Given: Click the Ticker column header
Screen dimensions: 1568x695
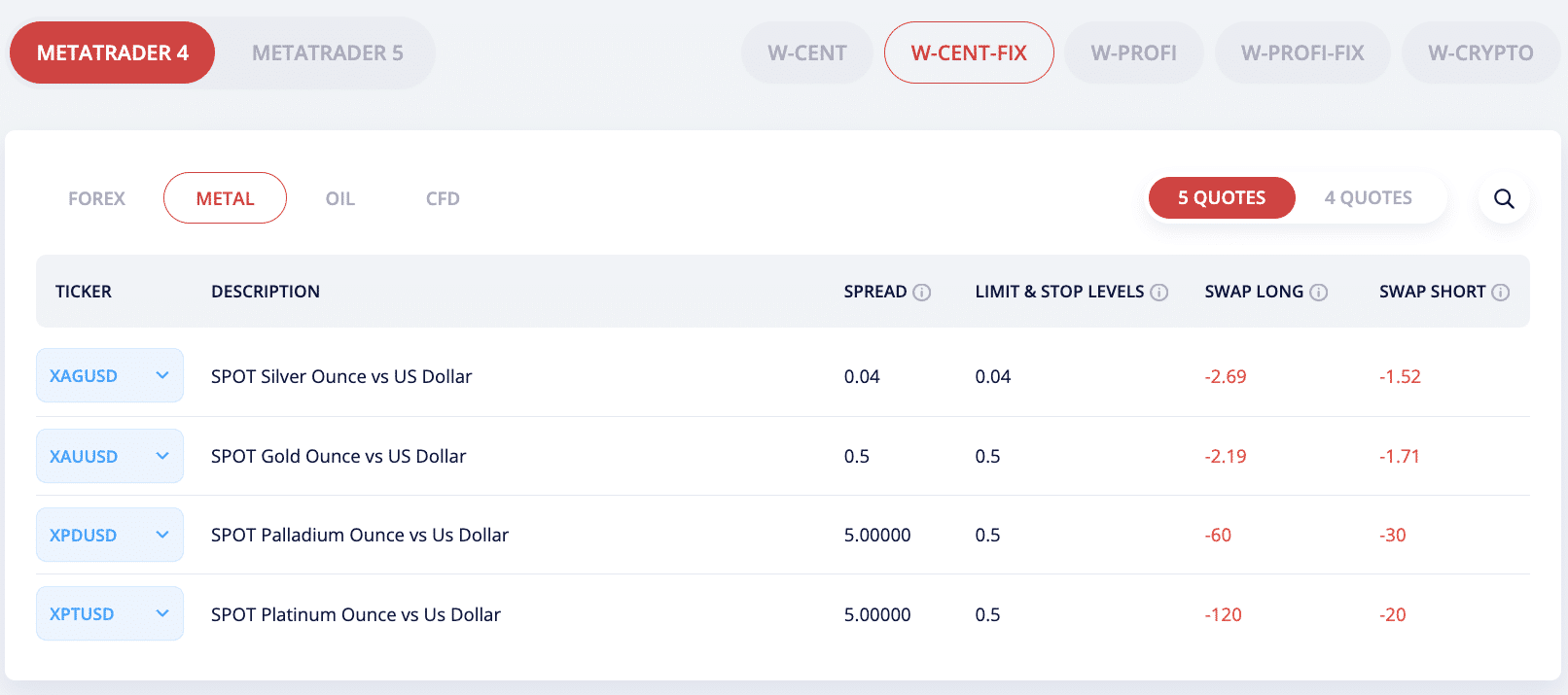Looking at the screenshot, I should (84, 292).
